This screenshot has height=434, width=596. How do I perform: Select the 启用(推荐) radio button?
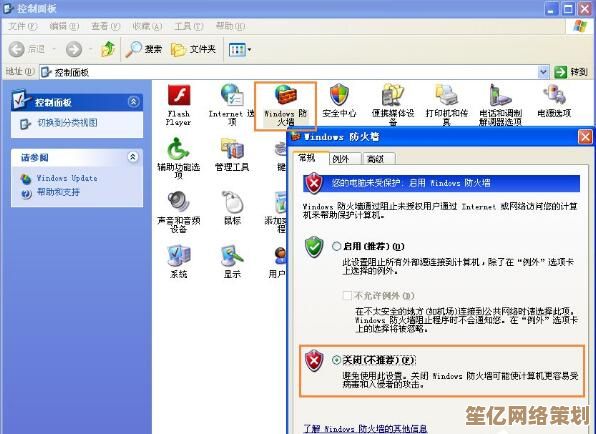tap(336, 246)
